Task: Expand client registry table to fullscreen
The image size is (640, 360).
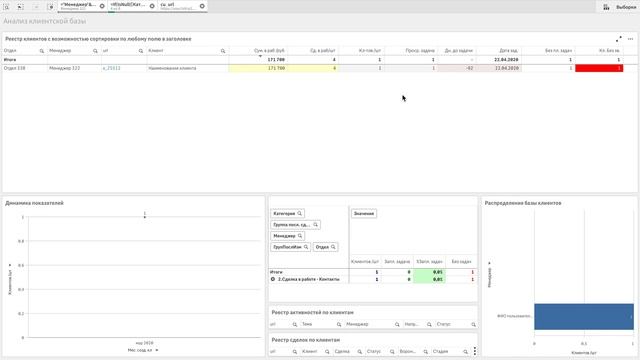Action: point(619,39)
